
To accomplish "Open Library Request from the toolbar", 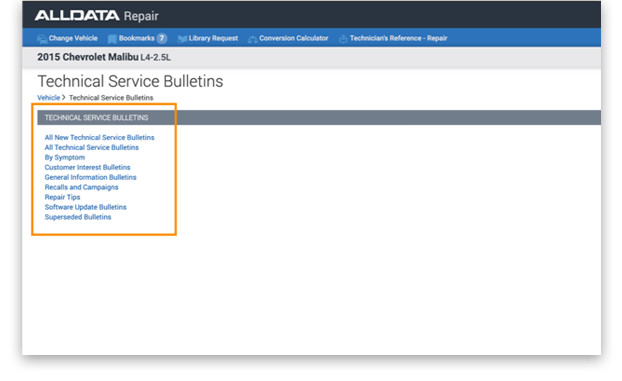I will [x=213, y=38].
